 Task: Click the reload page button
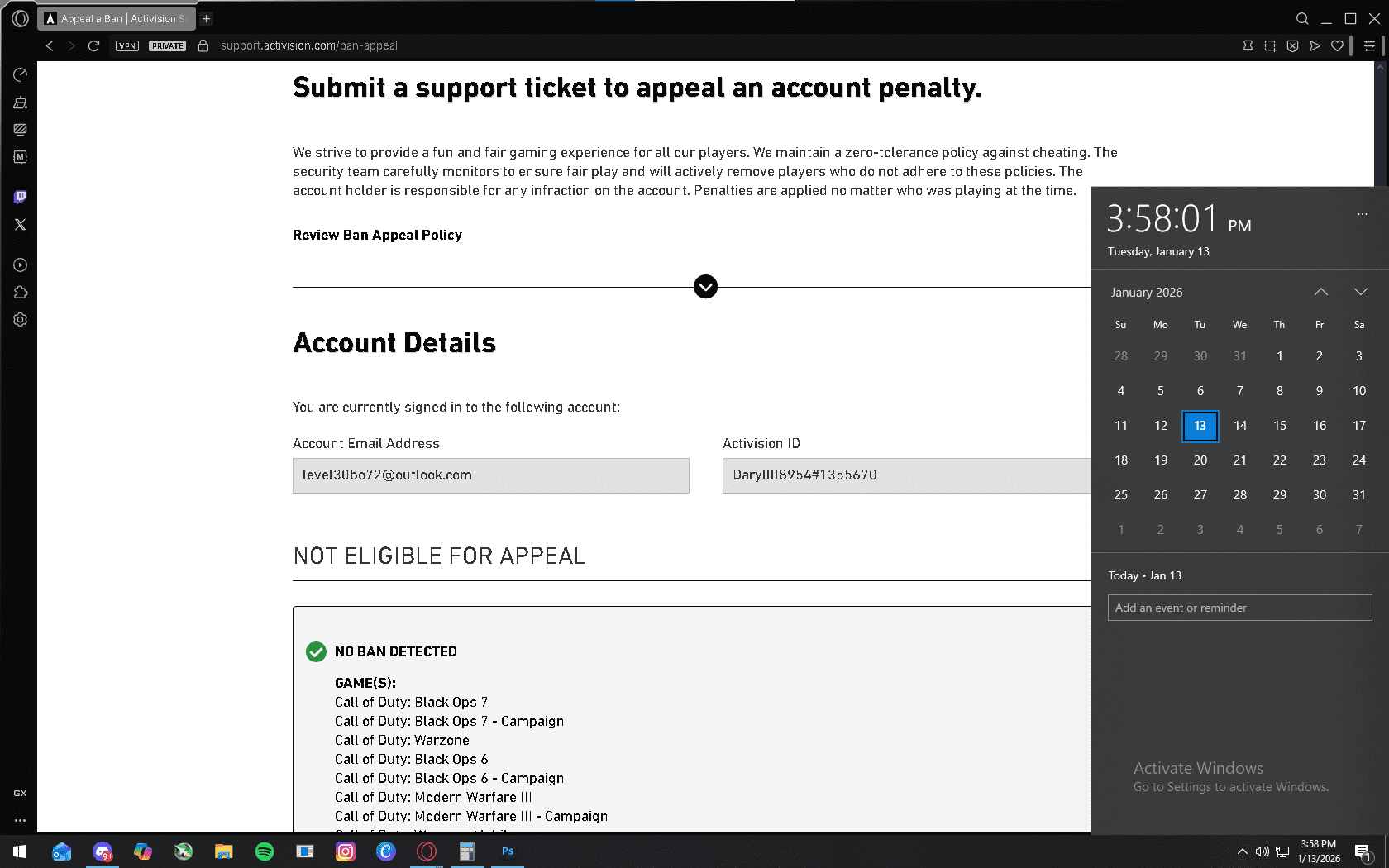[93, 46]
